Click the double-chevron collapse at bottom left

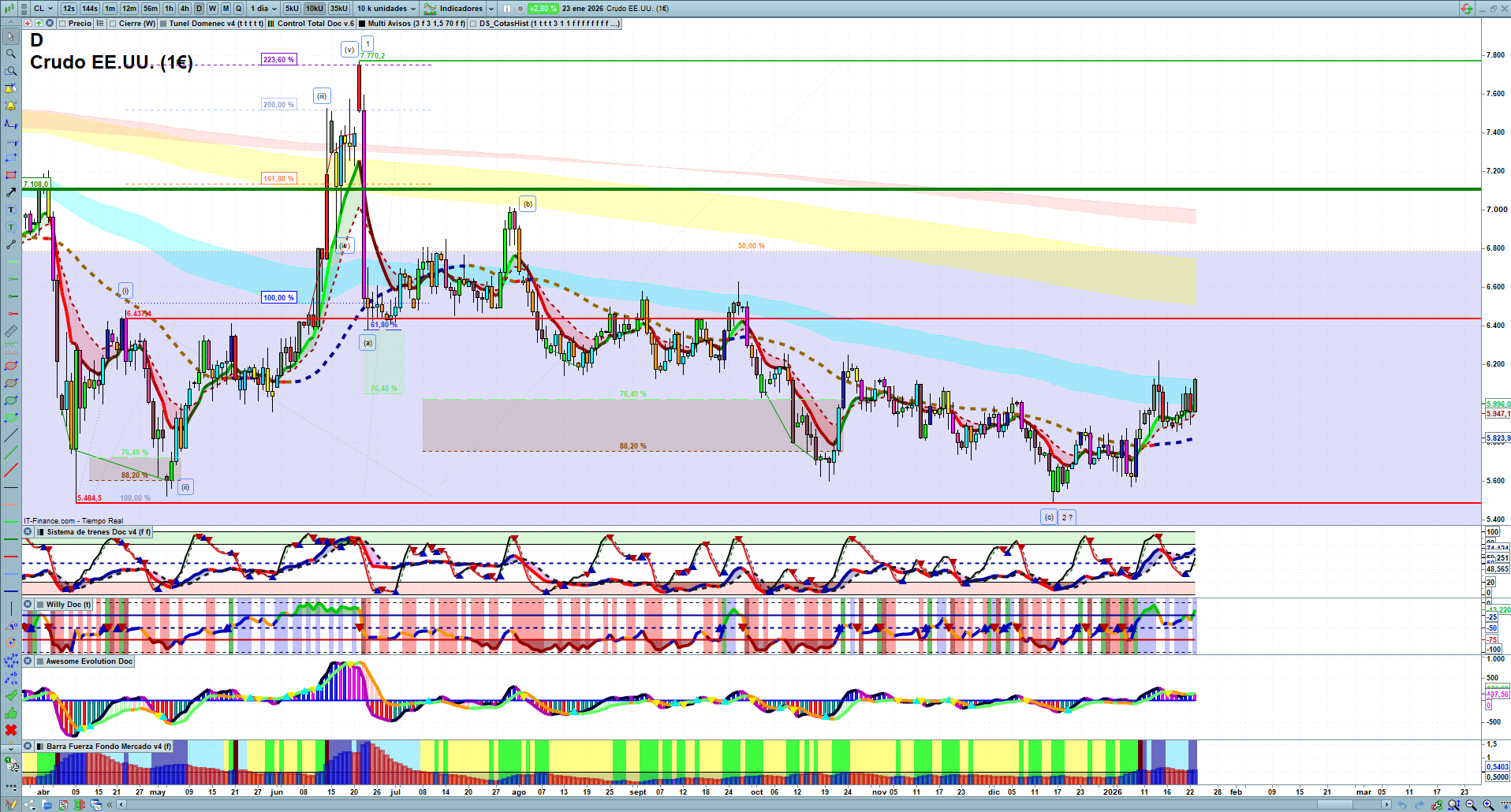[x=110, y=805]
